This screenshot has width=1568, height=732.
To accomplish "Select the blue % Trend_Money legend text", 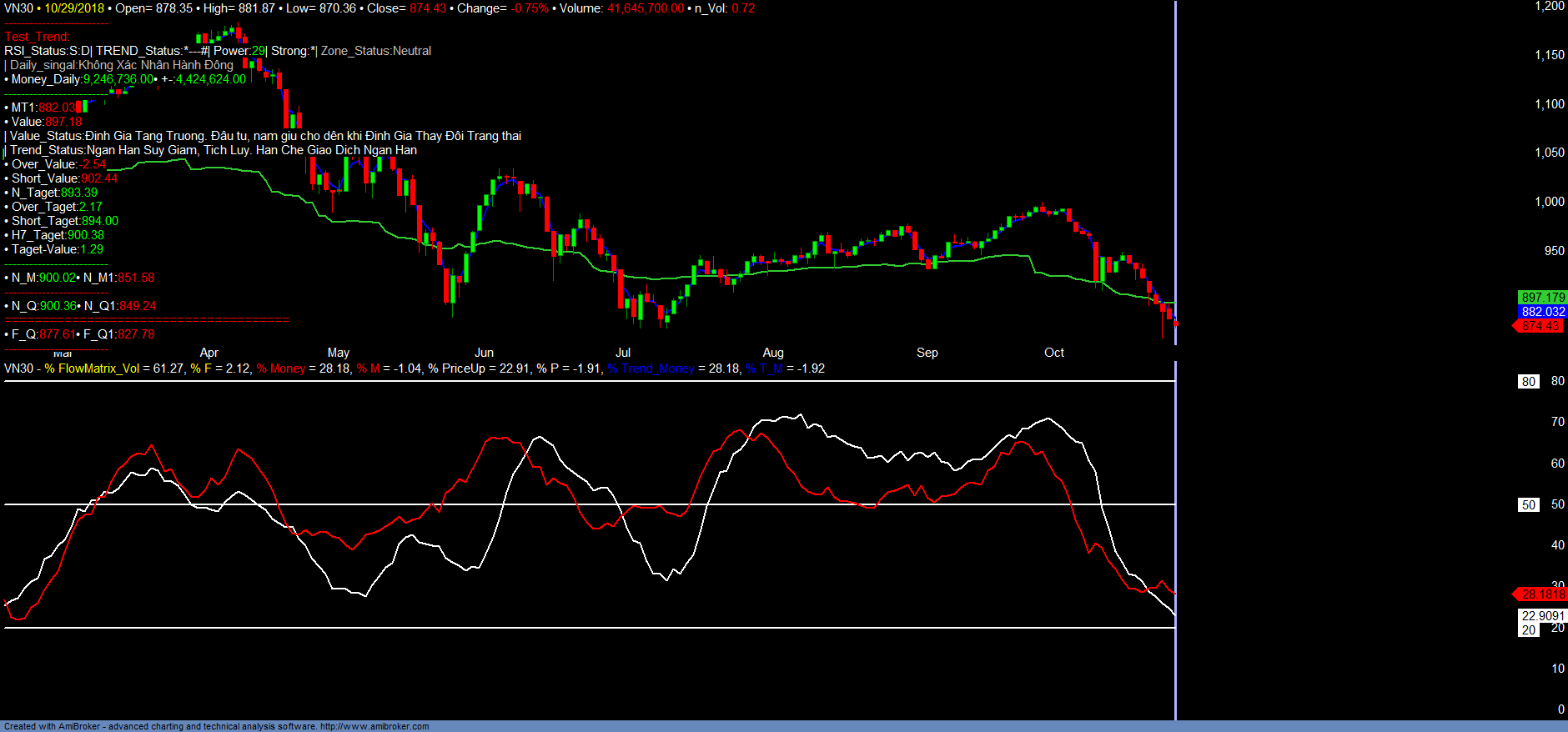I will click(x=651, y=369).
